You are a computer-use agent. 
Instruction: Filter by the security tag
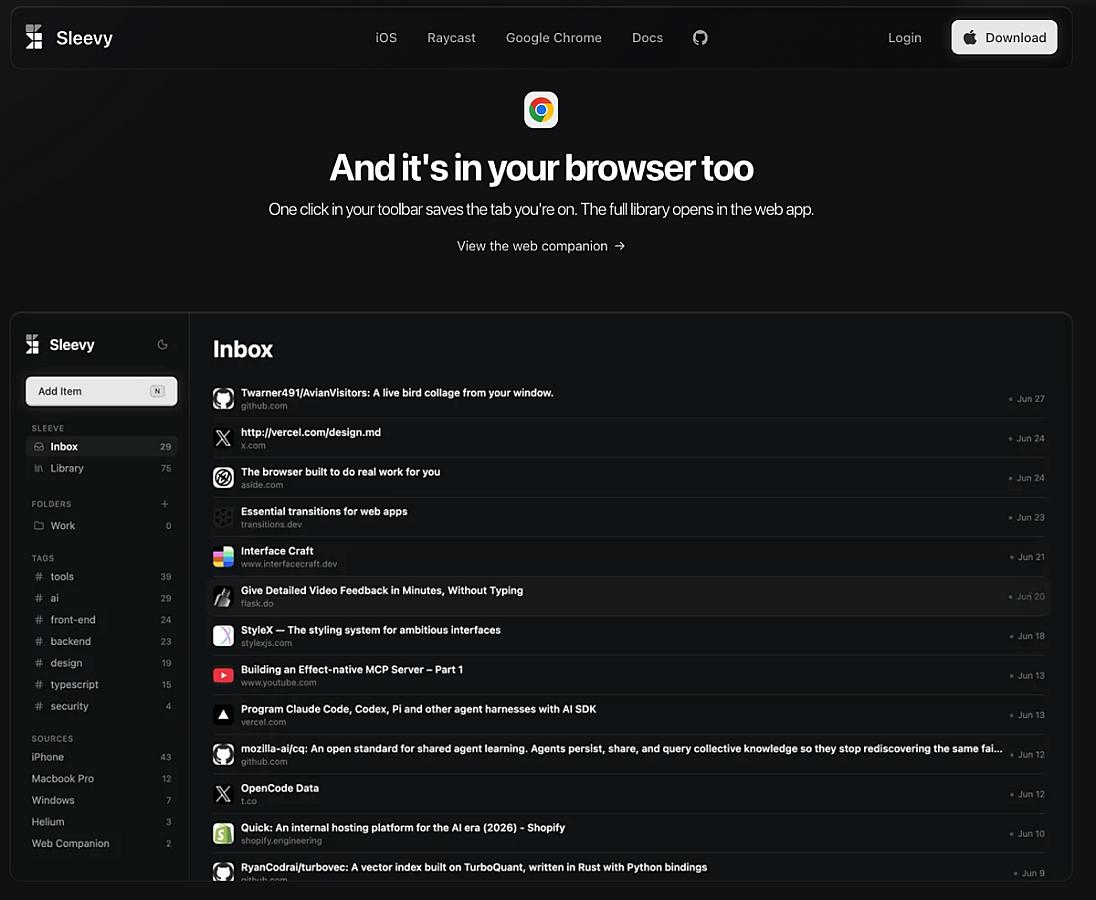(x=101, y=706)
